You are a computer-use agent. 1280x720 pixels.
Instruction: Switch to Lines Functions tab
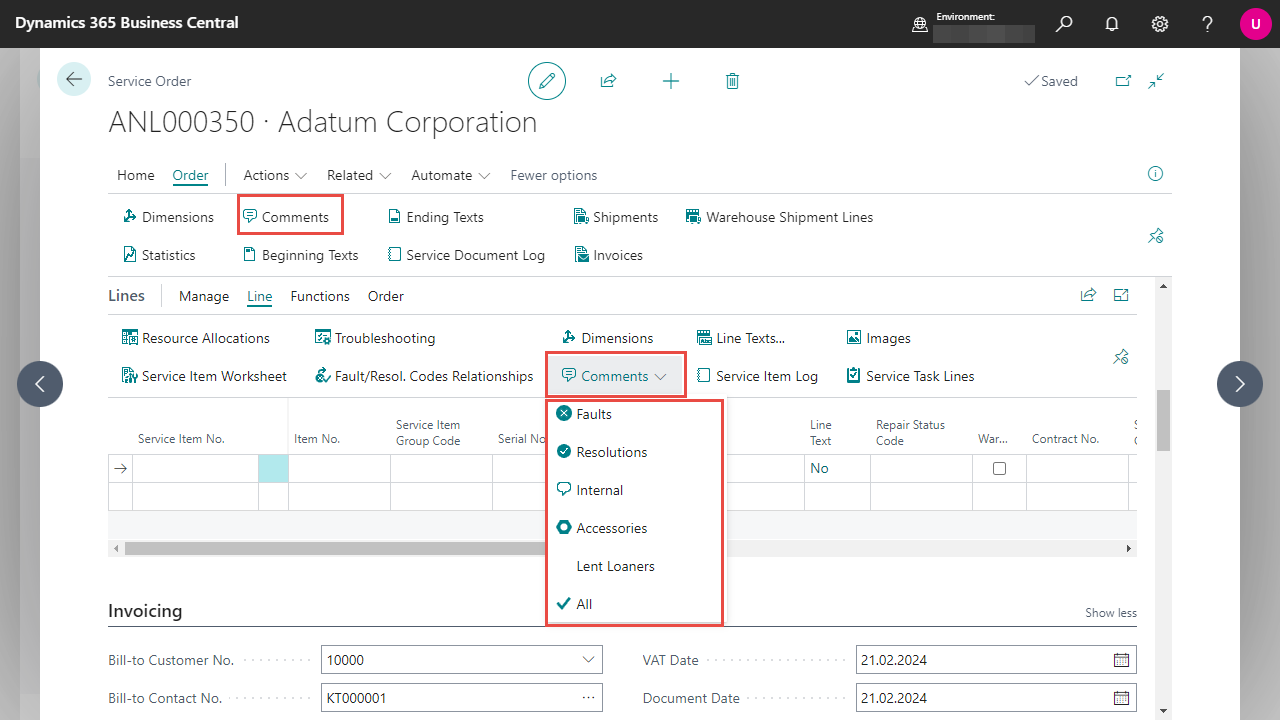pyautogui.click(x=320, y=296)
